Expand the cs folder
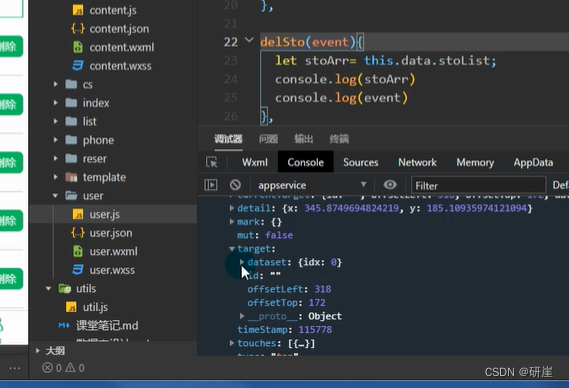Image resolution: width=569 pixels, height=388 pixels. click(56, 84)
